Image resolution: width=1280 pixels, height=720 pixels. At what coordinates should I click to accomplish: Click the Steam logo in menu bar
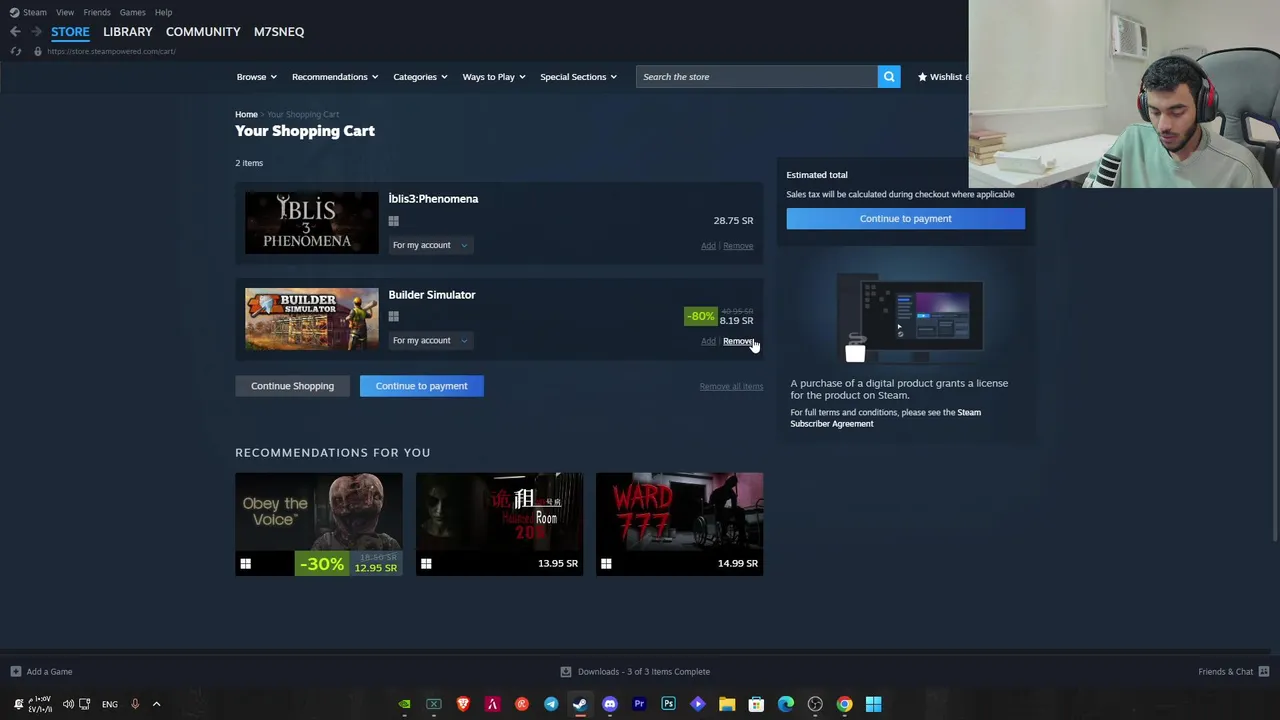pyautogui.click(x=14, y=12)
